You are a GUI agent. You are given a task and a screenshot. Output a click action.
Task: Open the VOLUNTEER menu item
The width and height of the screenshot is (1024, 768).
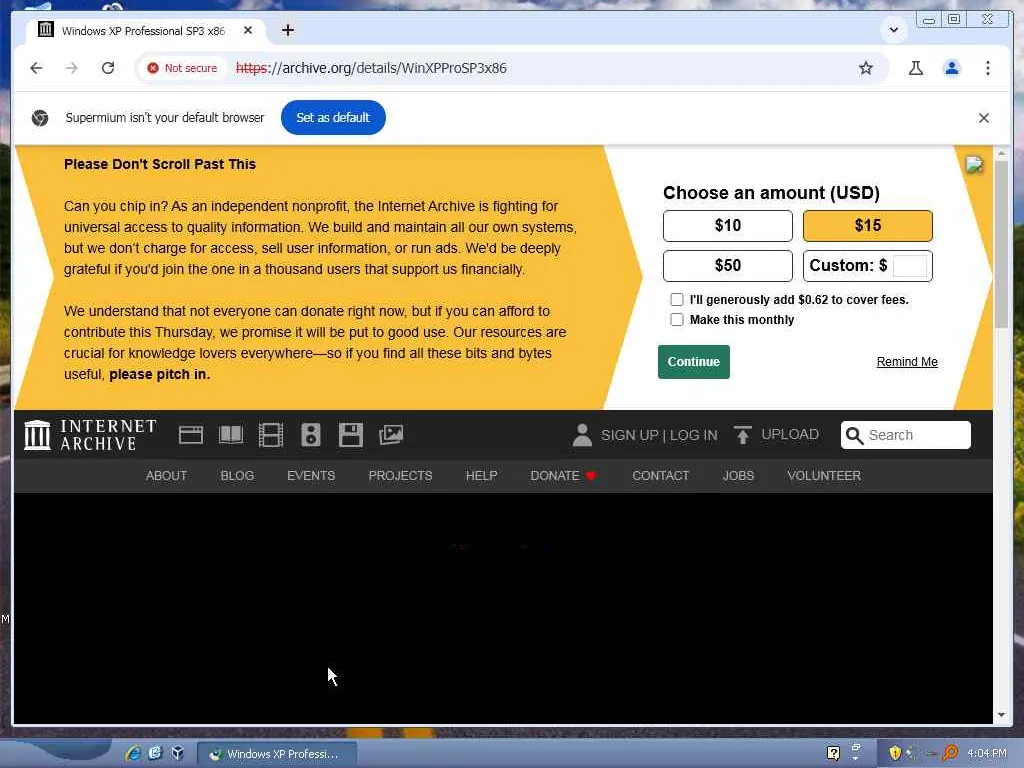pyautogui.click(x=824, y=476)
